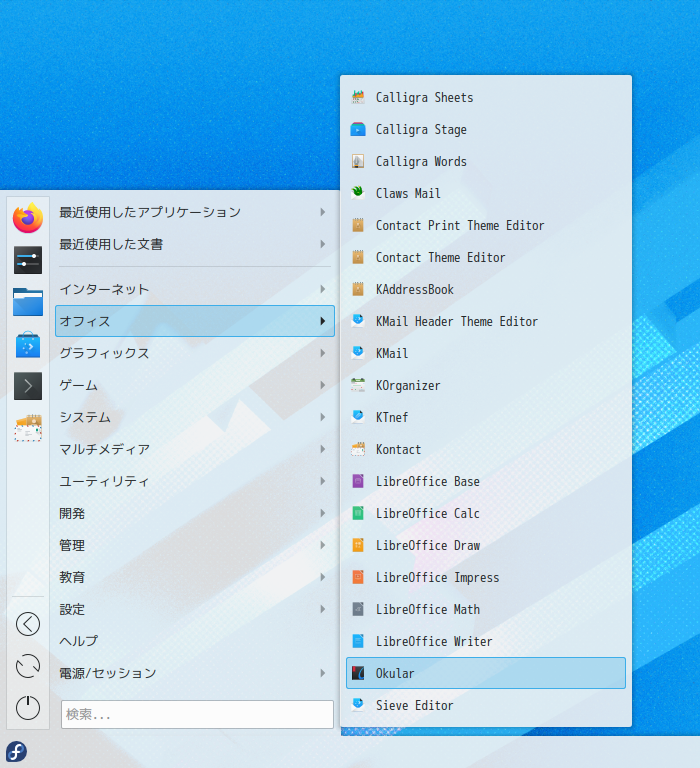Open the 教育 category
The width and height of the screenshot is (700, 768).
coord(195,577)
